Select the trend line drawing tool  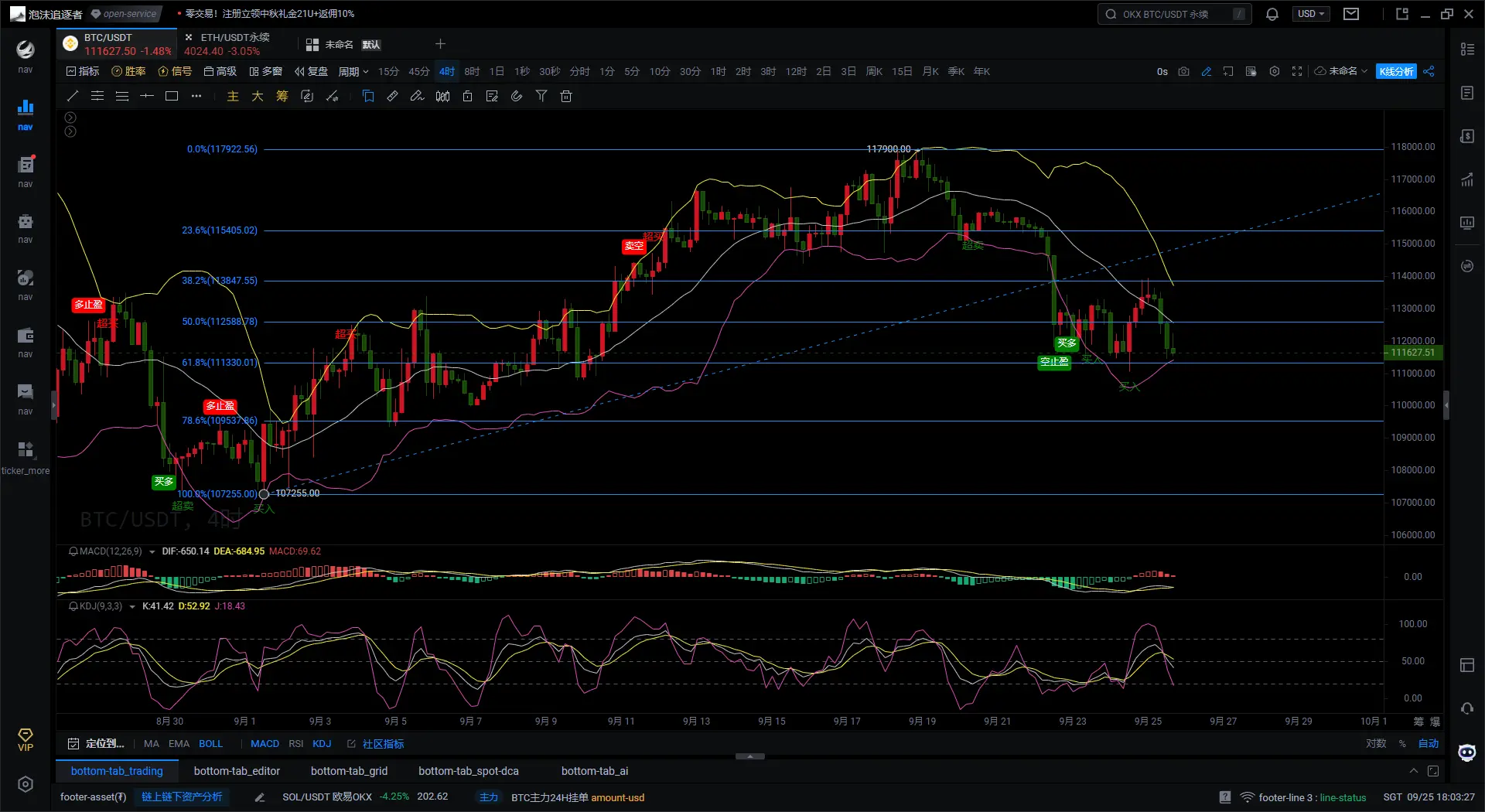pyautogui.click(x=73, y=97)
